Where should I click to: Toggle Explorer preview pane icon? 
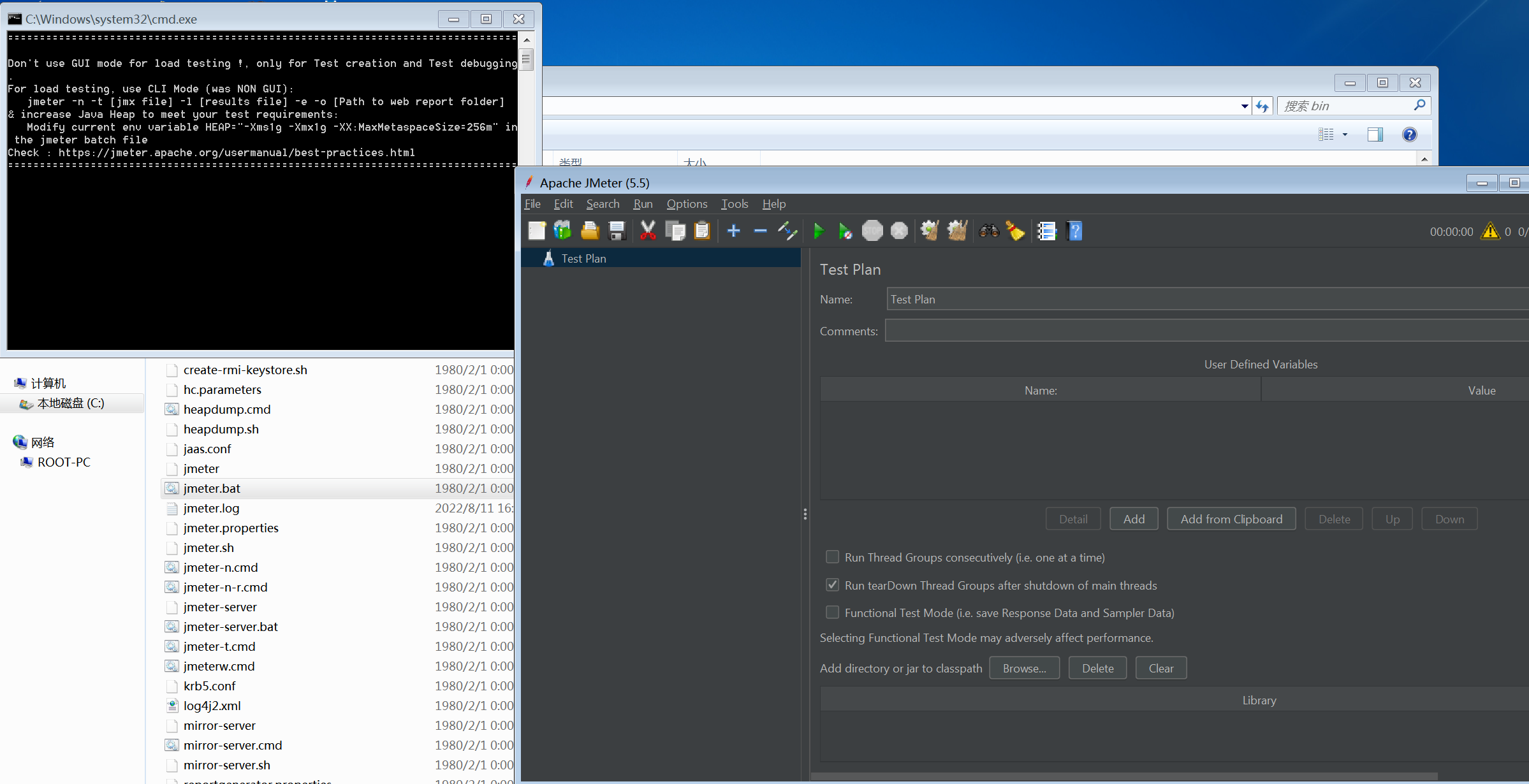click(x=1375, y=134)
